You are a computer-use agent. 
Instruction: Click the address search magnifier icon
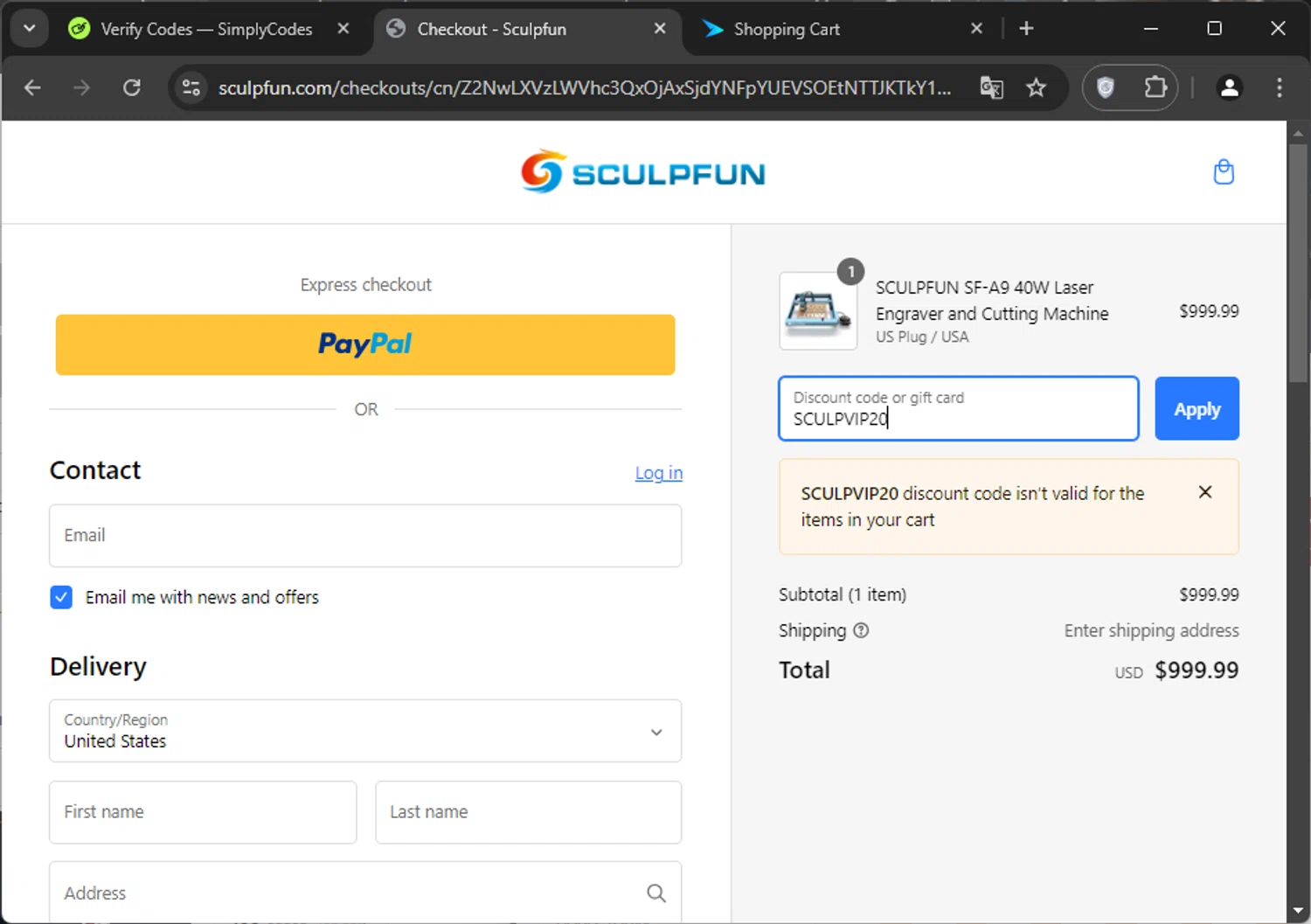[x=656, y=893]
